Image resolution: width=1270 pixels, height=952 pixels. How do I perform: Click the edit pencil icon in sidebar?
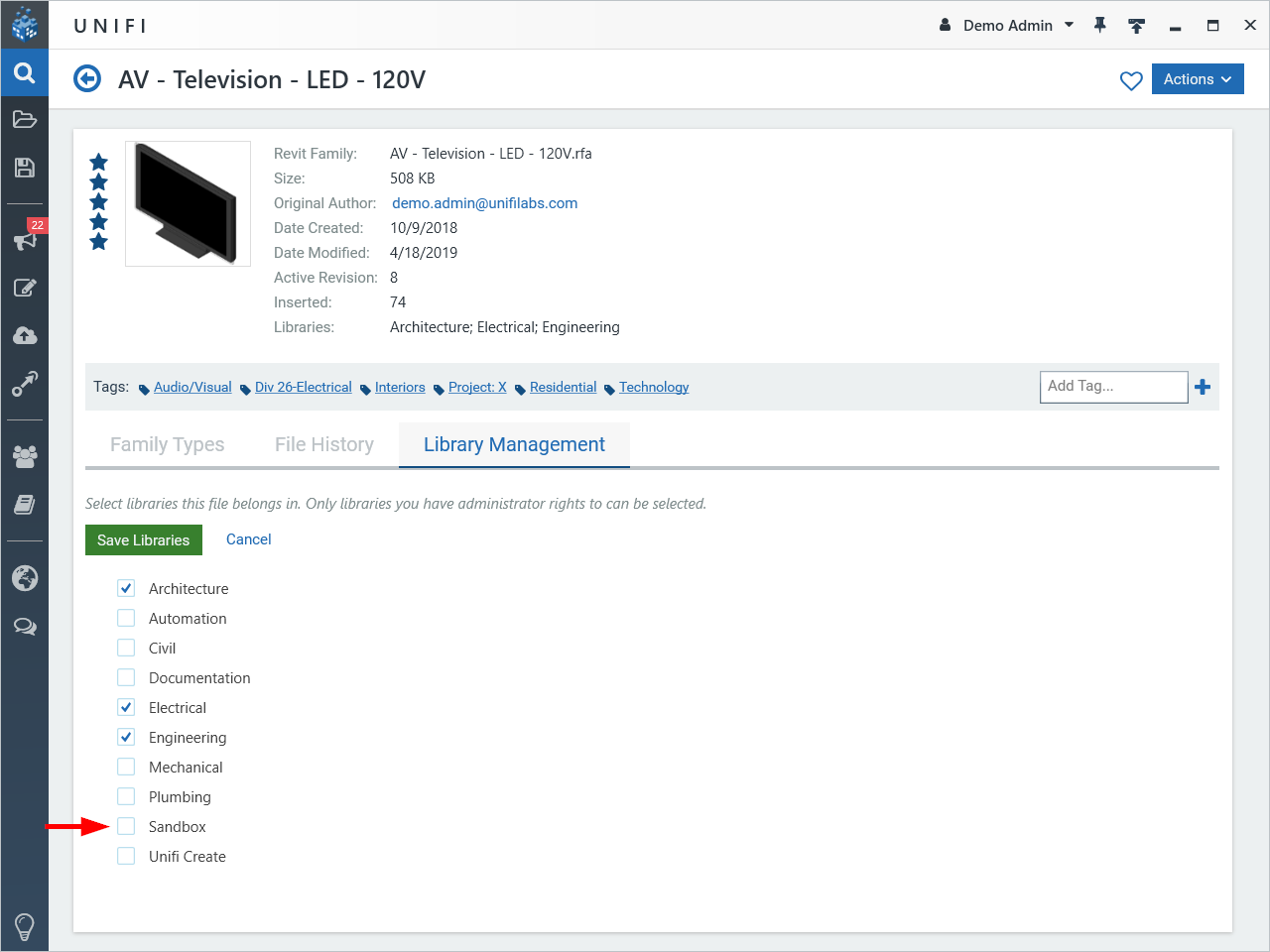(x=25, y=288)
